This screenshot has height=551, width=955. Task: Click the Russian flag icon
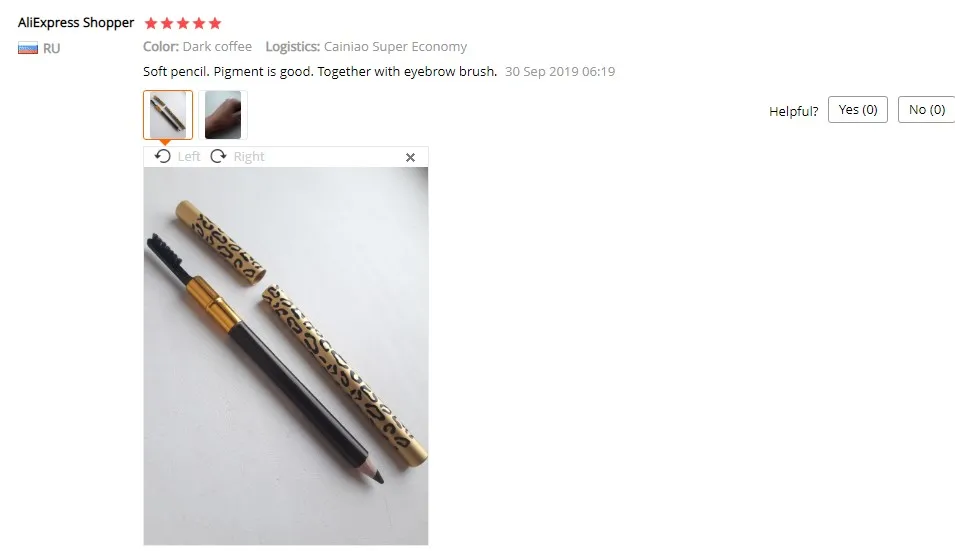pyautogui.click(x=28, y=48)
